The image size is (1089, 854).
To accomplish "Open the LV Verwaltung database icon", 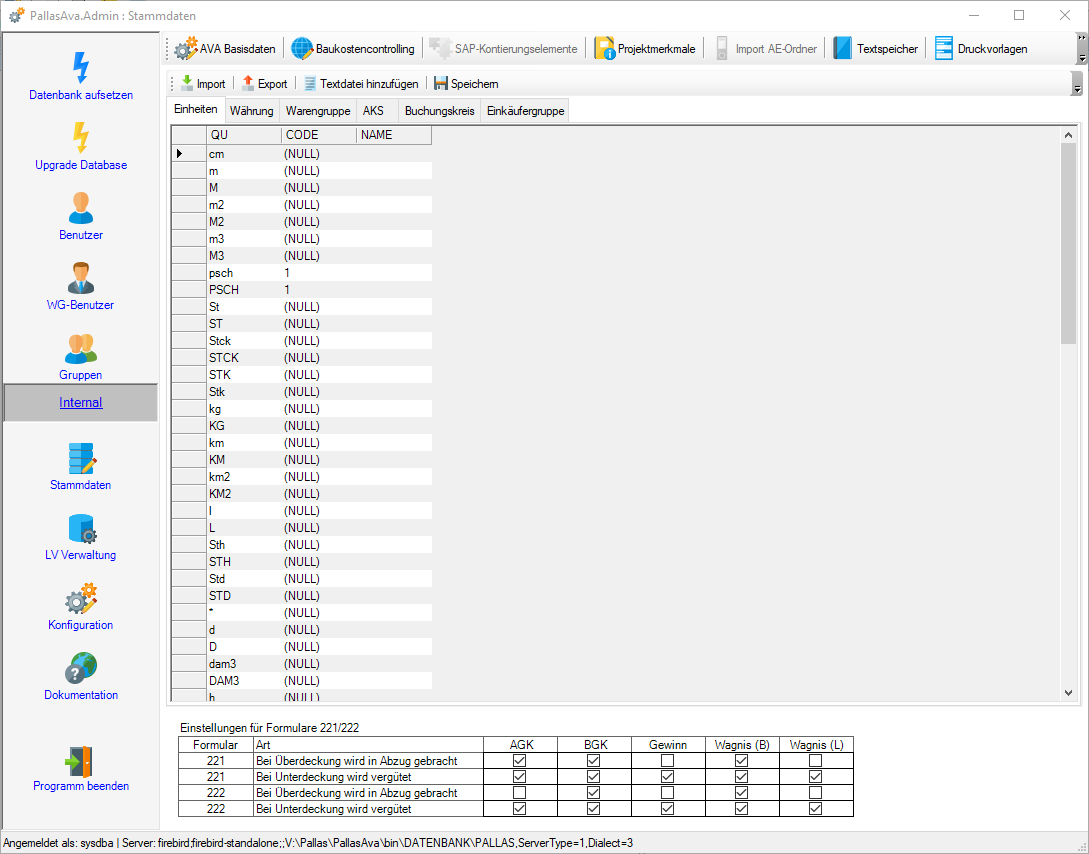I will click(81, 529).
